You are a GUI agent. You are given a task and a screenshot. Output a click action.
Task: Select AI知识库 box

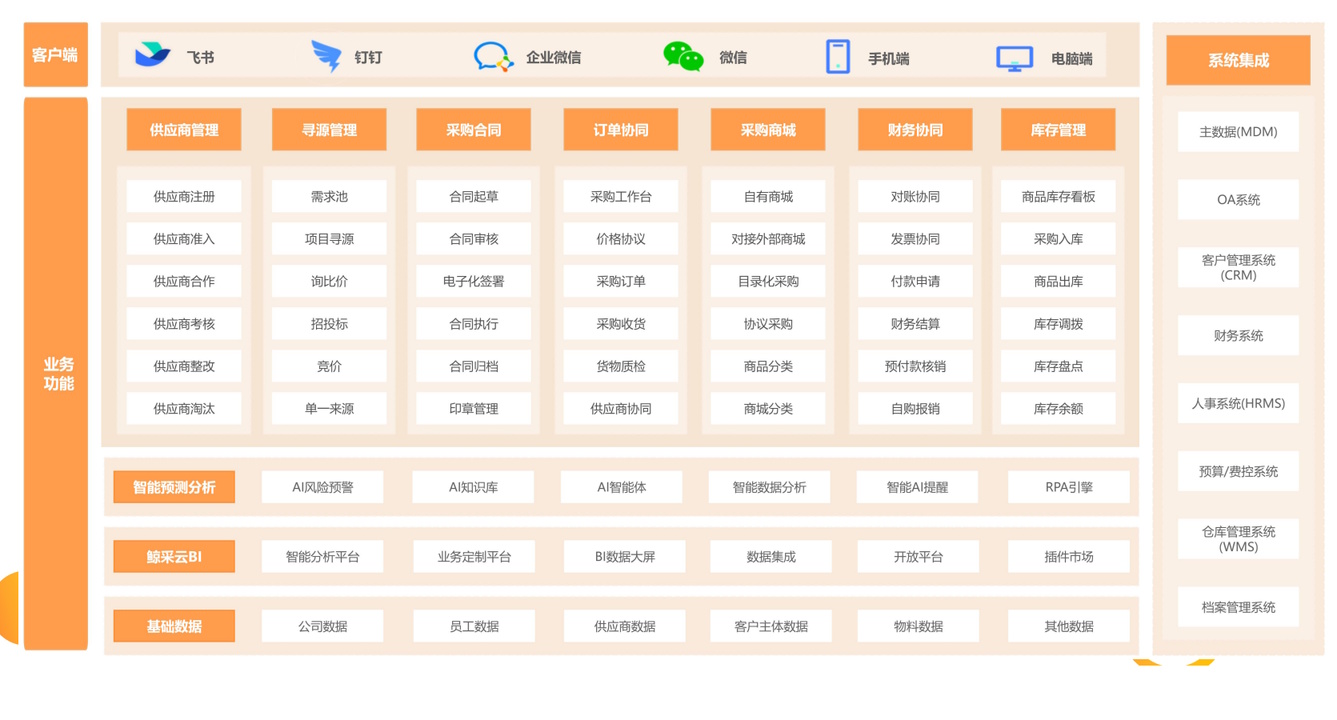pyautogui.click(x=473, y=487)
